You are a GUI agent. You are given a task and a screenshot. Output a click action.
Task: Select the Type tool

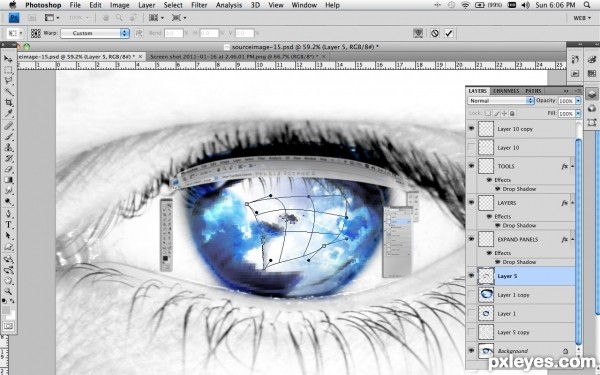pos(8,225)
